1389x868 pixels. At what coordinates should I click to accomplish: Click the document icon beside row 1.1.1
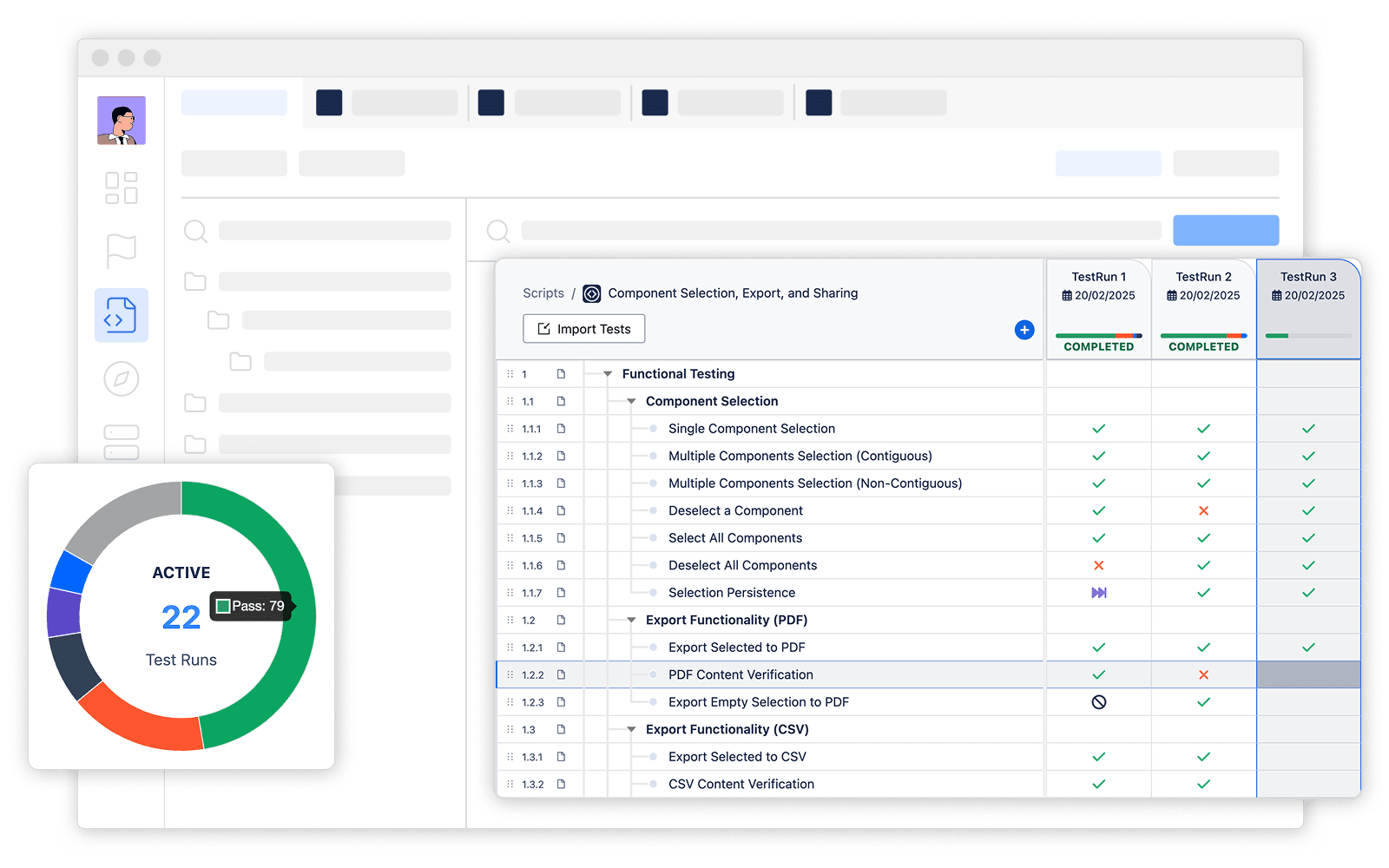[562, 428]
